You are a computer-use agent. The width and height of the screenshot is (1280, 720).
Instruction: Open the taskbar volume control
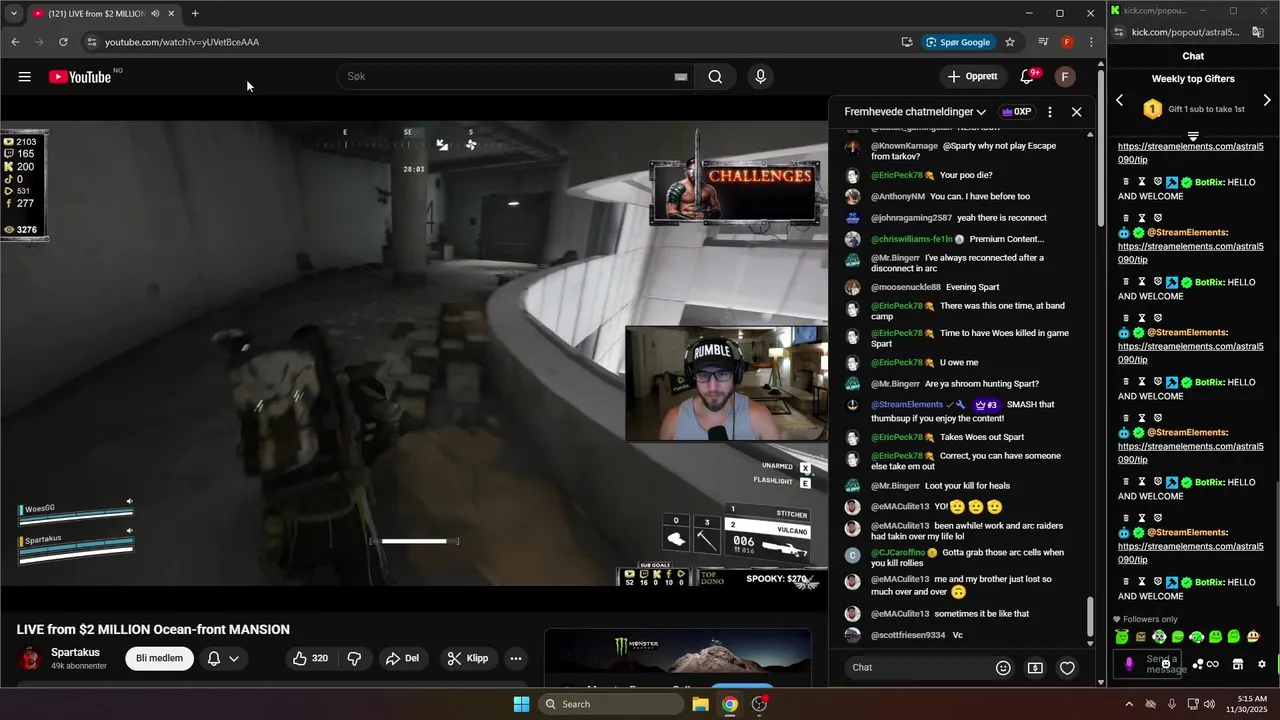1211,704
